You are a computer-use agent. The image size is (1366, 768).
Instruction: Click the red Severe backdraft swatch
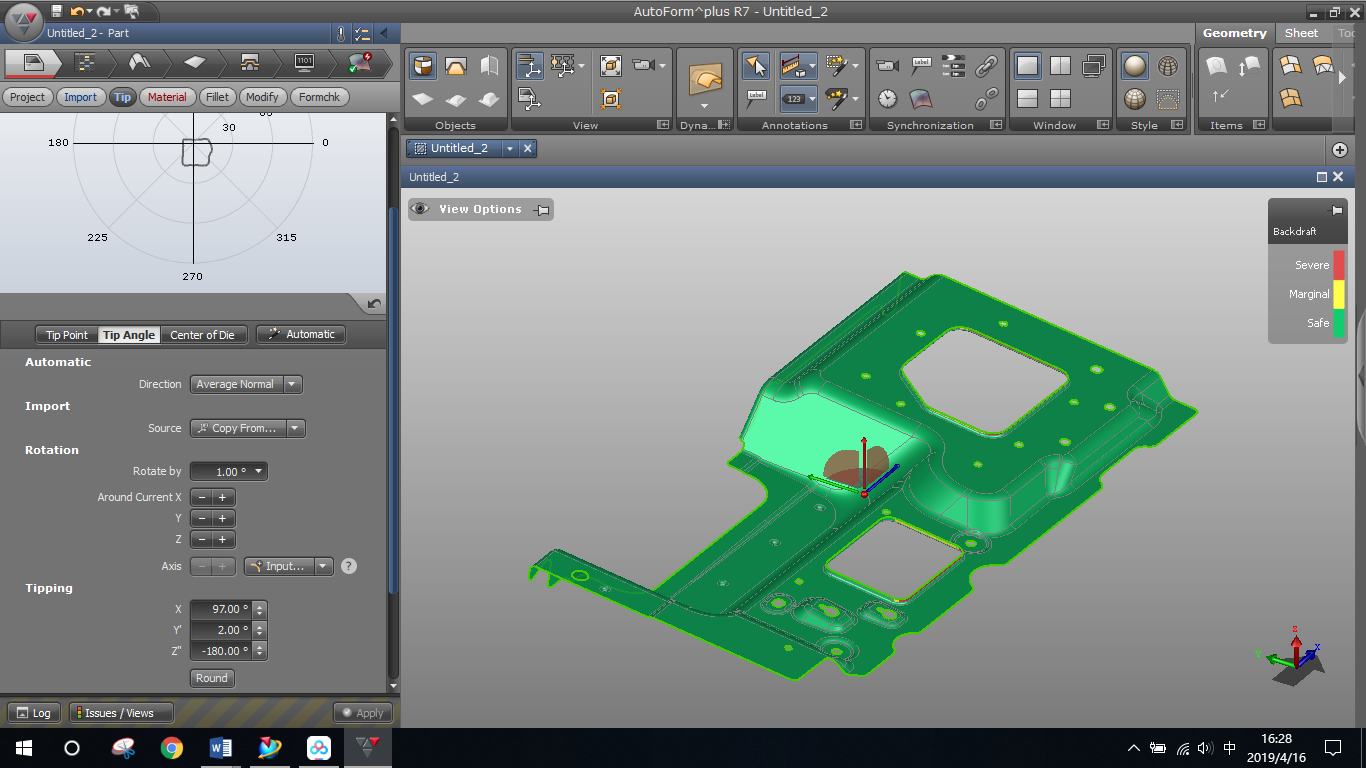(1339, 265)
